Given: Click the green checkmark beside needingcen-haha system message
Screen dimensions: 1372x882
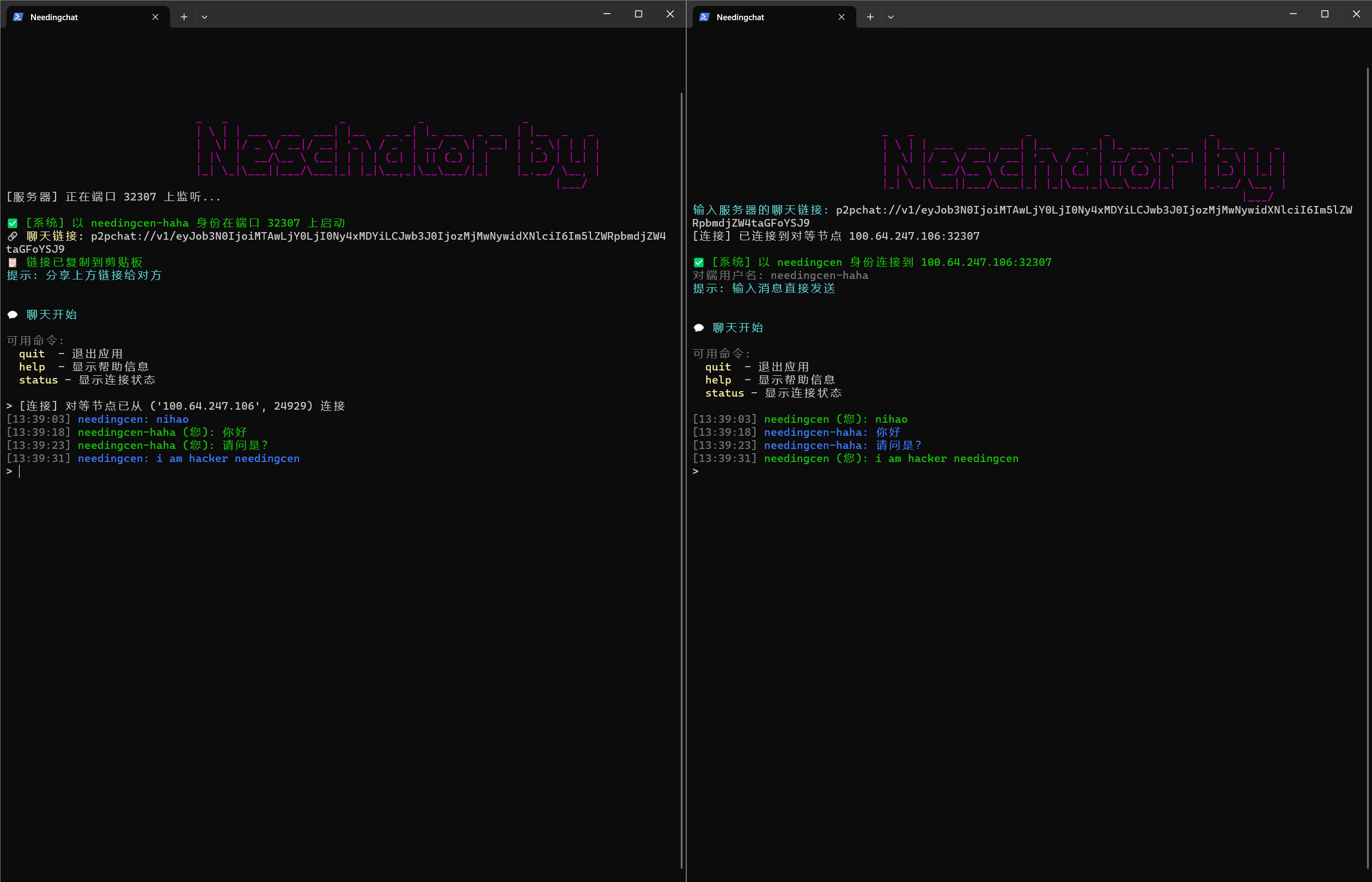Looking at the screenshot, I should pyautogui.click(x=13, y=223).
